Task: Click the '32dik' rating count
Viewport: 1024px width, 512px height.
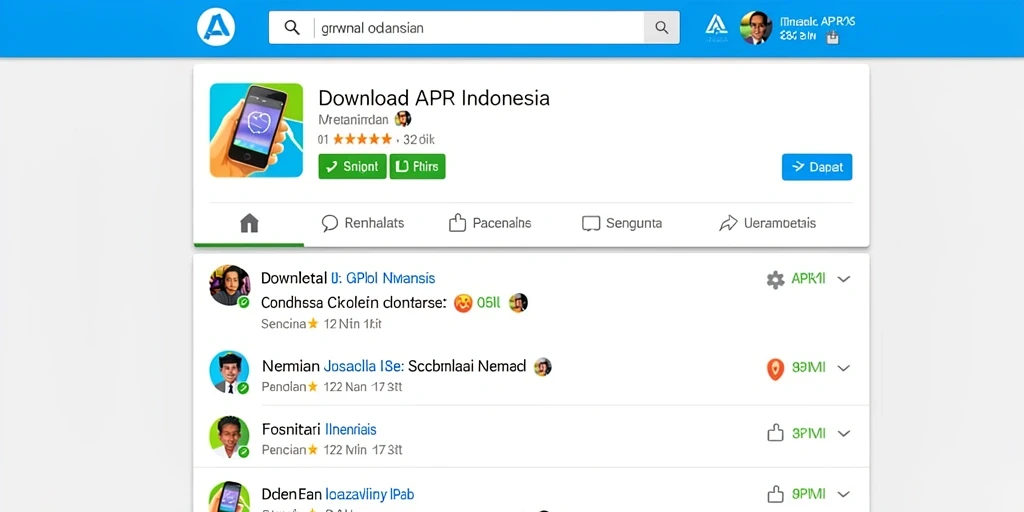Action: [x=419, y=139]
